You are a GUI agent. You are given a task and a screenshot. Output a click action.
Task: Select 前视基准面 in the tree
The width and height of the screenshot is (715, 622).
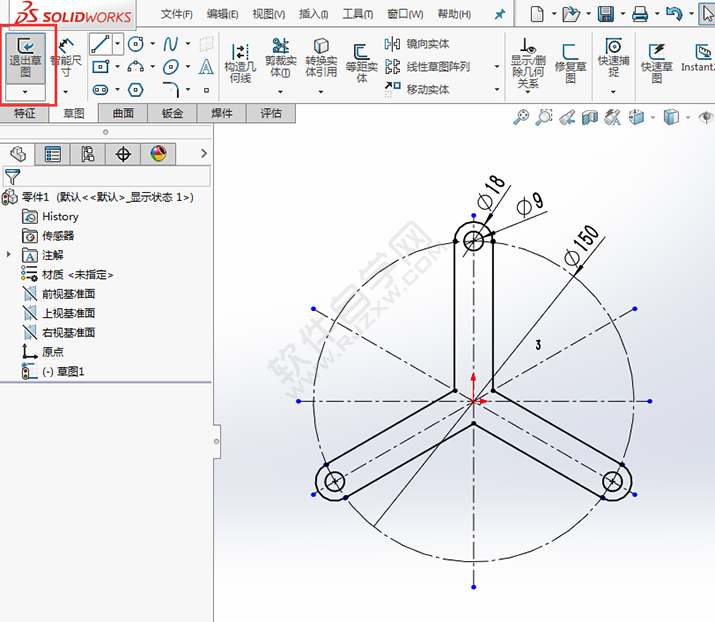[x=59, y=294]
